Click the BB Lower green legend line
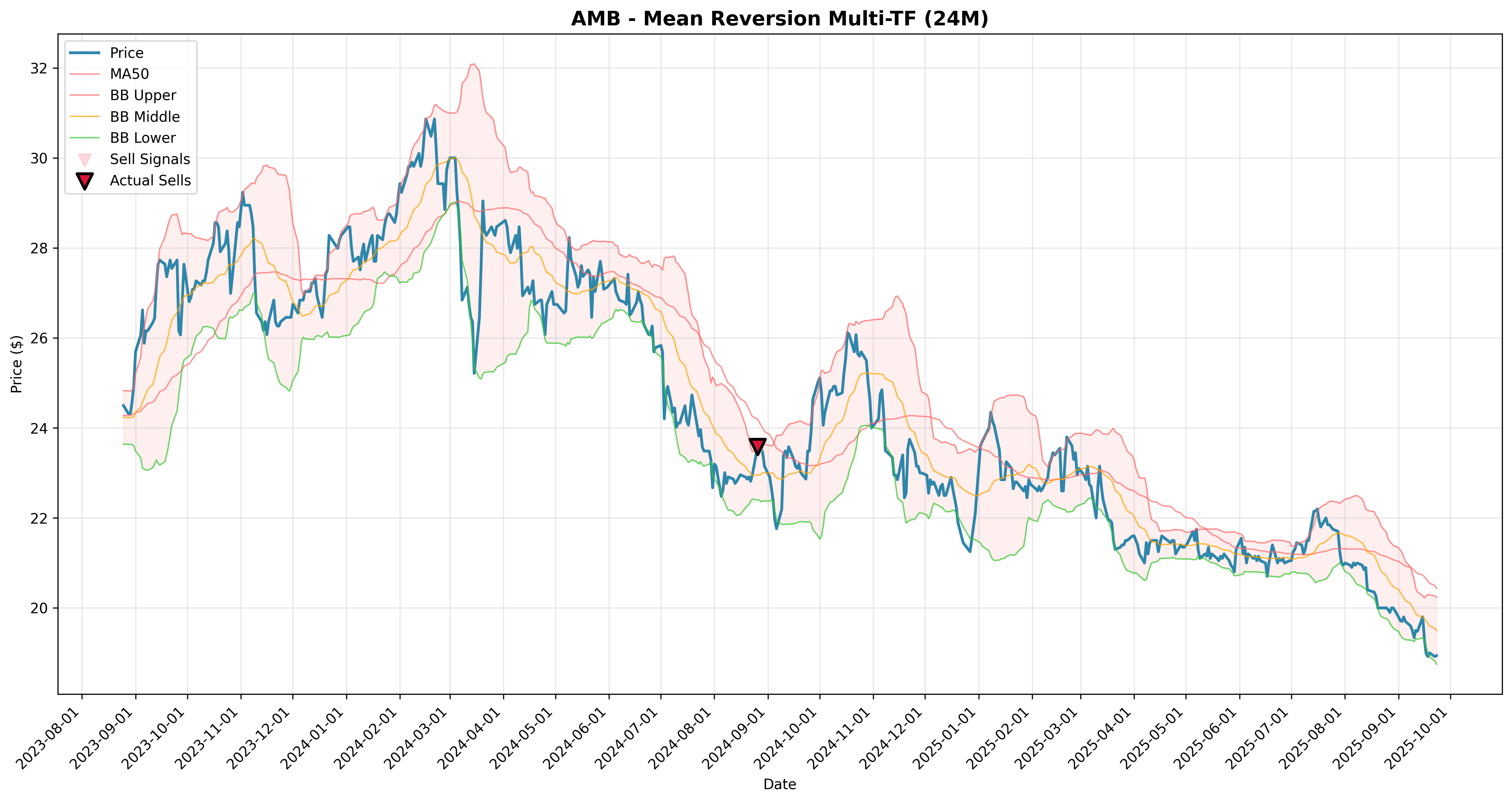The image size is (1512, 802). click(x=85, y=138)
